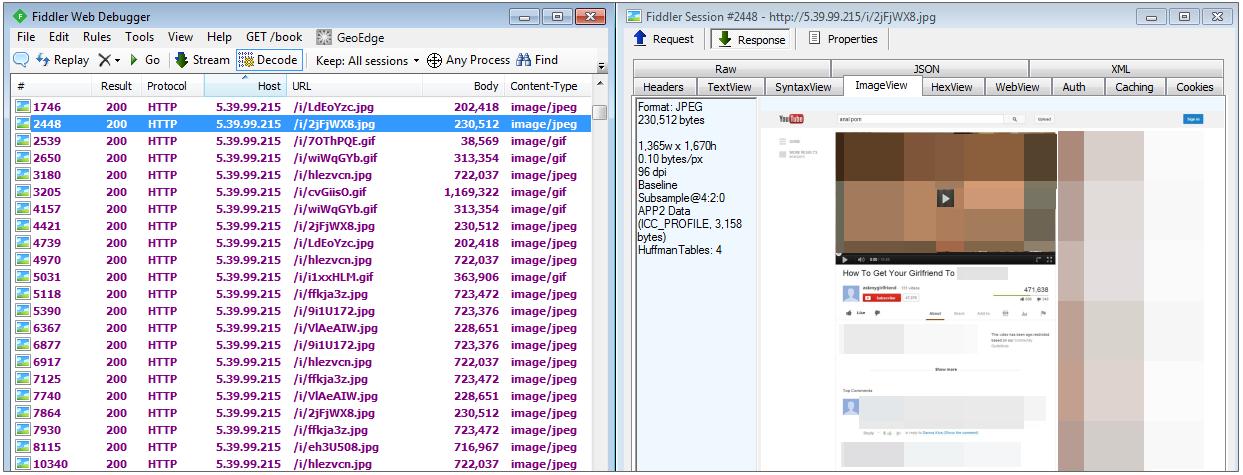Replay the selected session
This screenshot has width=1243, height=475.
(62, 60)
